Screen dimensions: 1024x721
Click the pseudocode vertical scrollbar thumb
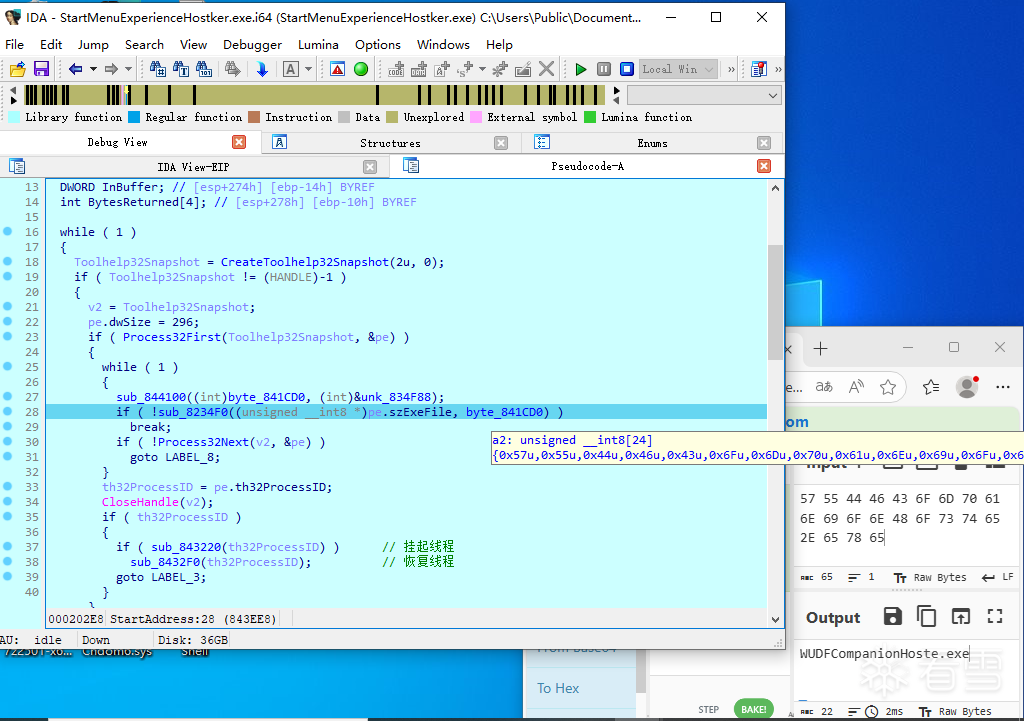click(775, 300)
